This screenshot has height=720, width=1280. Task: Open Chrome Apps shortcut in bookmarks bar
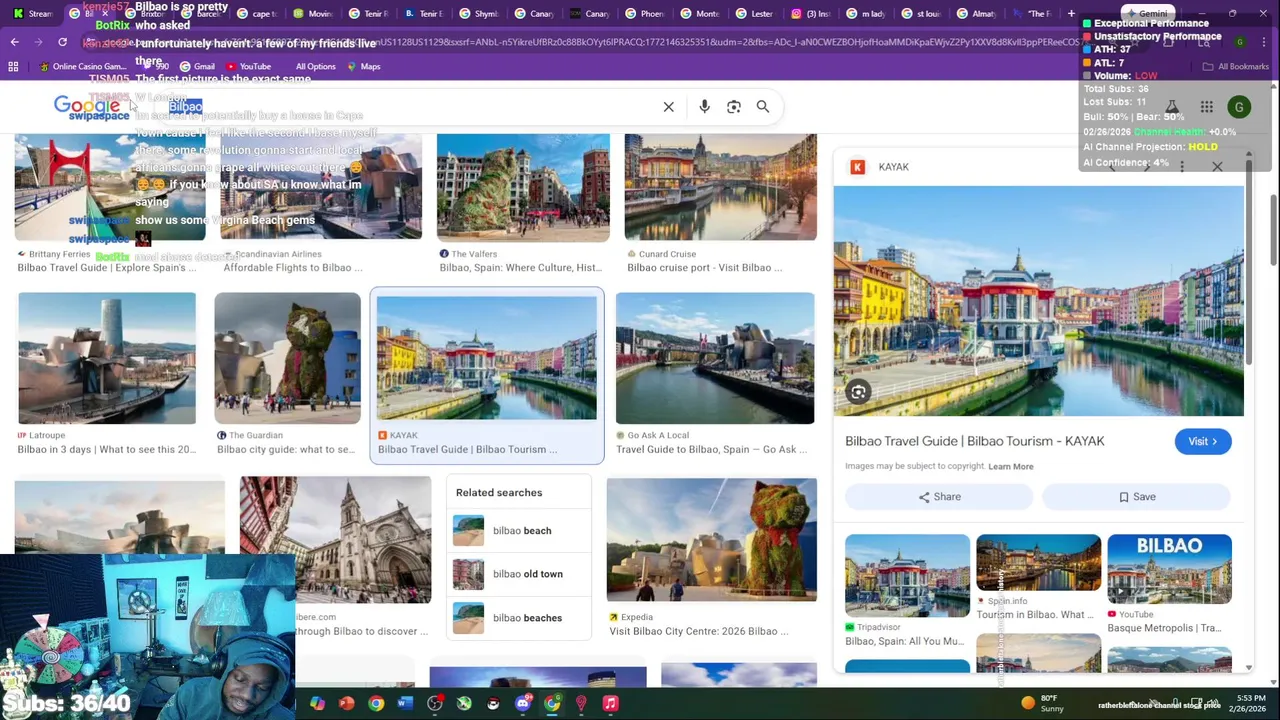[13, 66]
